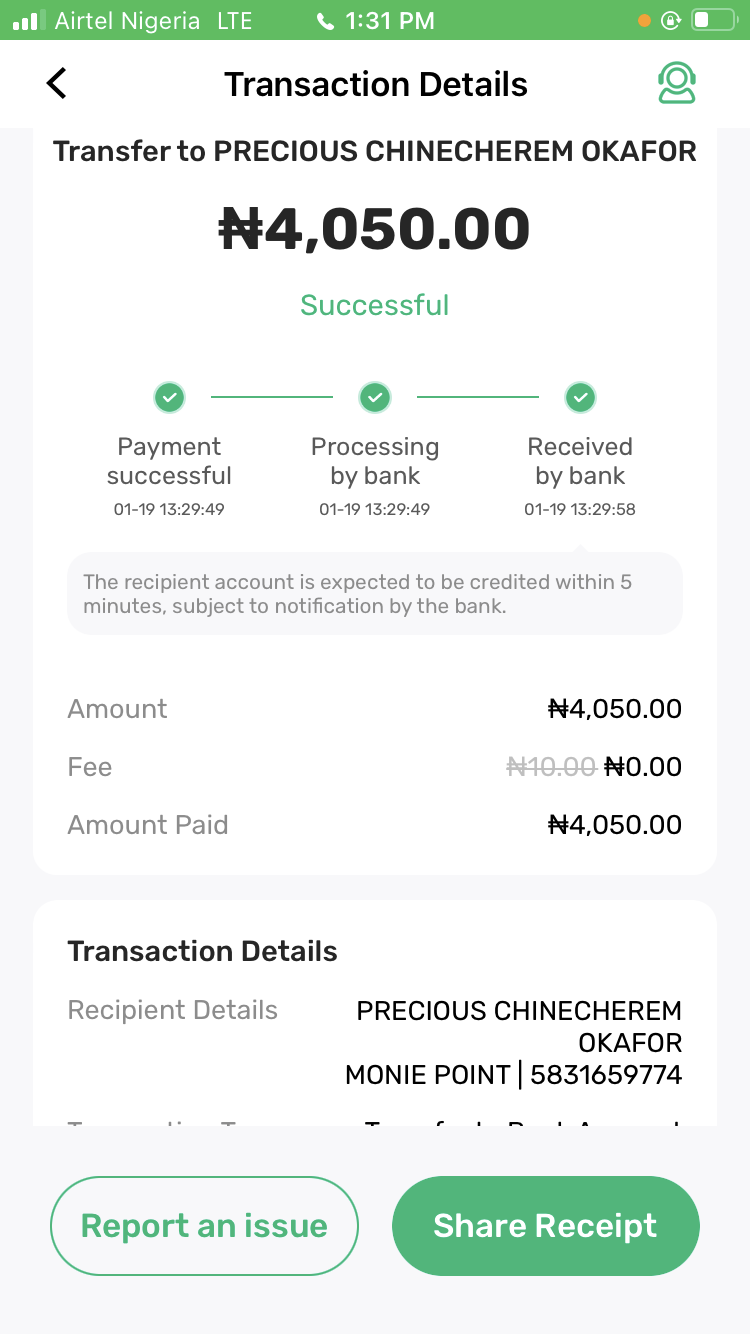The width and height of the screenshot is (750, 1334).
Task: Tap the orientation lock status icon
Action: 671,20
